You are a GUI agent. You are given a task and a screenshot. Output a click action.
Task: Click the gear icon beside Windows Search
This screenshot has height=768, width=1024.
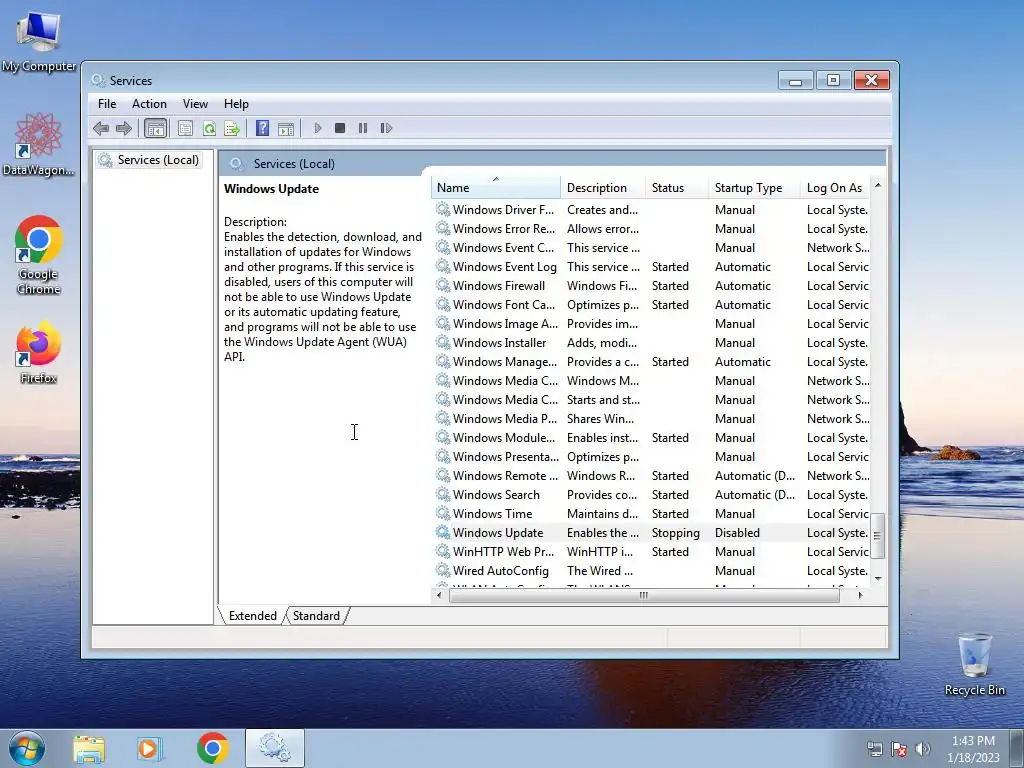point(443,495)
